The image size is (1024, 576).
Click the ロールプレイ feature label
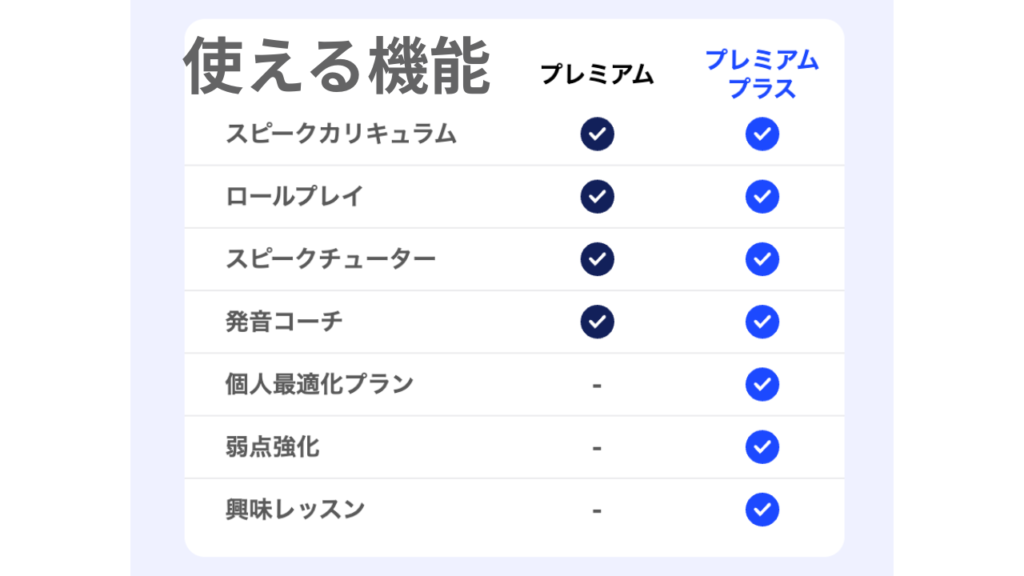(x=294, y=197)
